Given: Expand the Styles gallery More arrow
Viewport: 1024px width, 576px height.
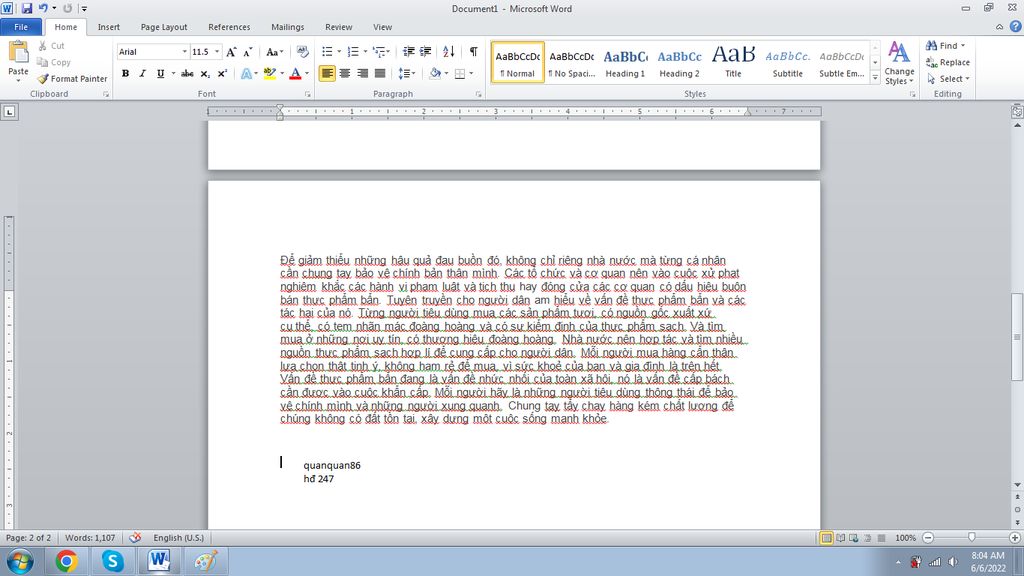Looking at the screenshot, I should click(x=875, y=77).
